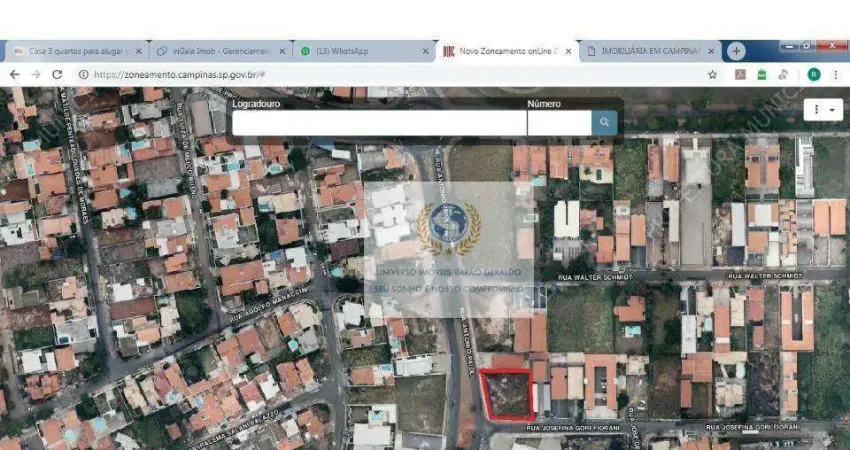Switch to the Casa 3 quartos para alugar tab

(76, 52)
